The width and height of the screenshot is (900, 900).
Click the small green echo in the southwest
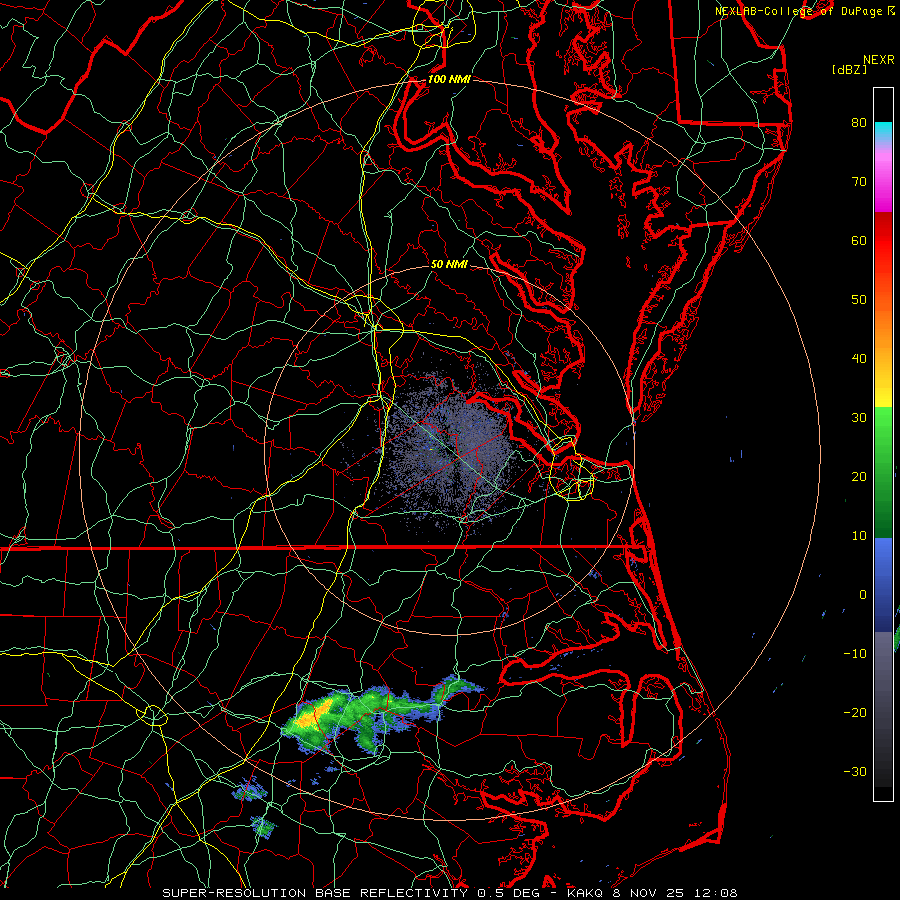click(x=263, y=827)
